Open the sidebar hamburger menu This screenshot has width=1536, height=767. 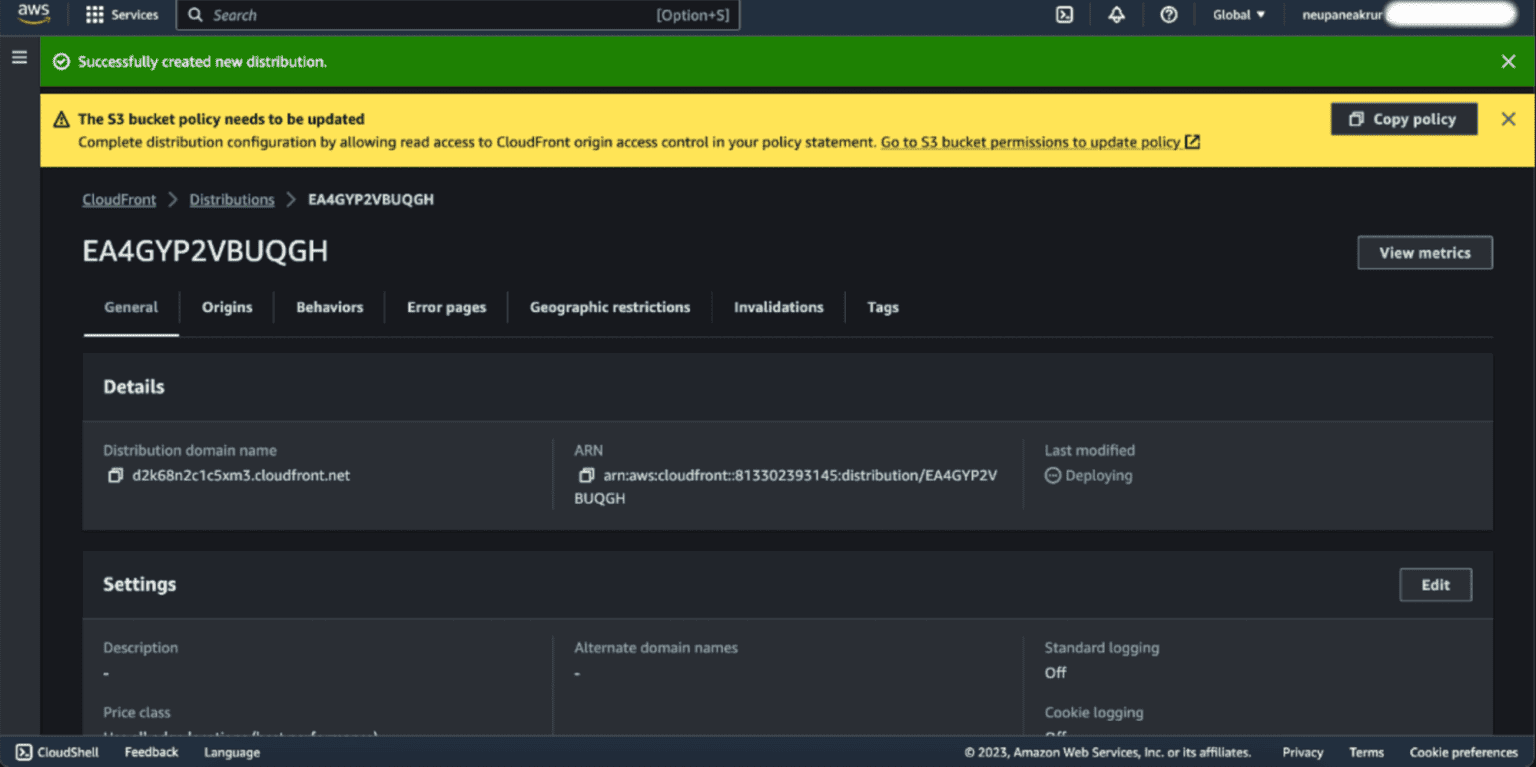(x=19, y=57)
